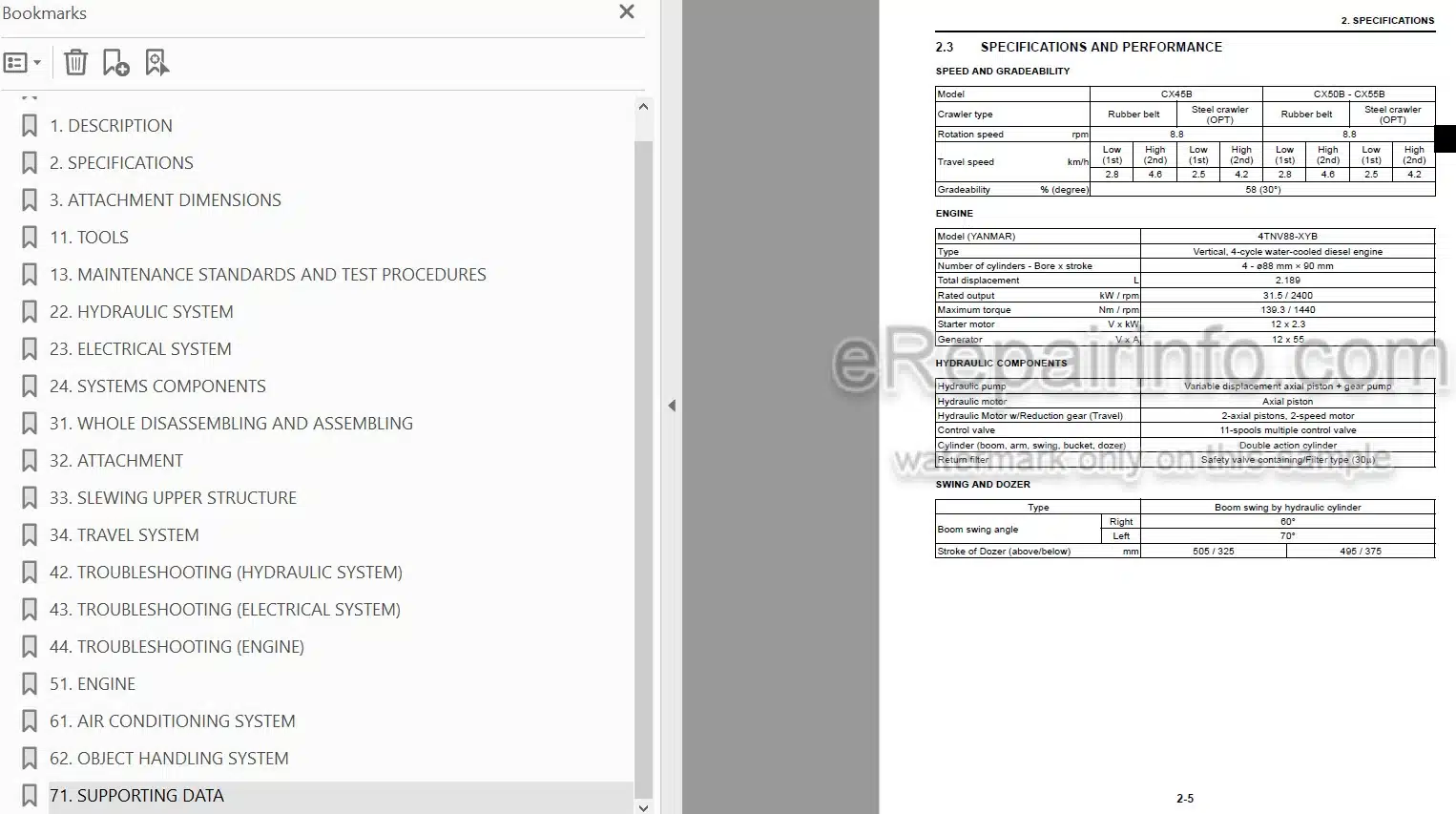
Task: Click the 2.3 SPECIFICATIONS AND PERFORMANCE heading
Action: tap(1078, 47)
